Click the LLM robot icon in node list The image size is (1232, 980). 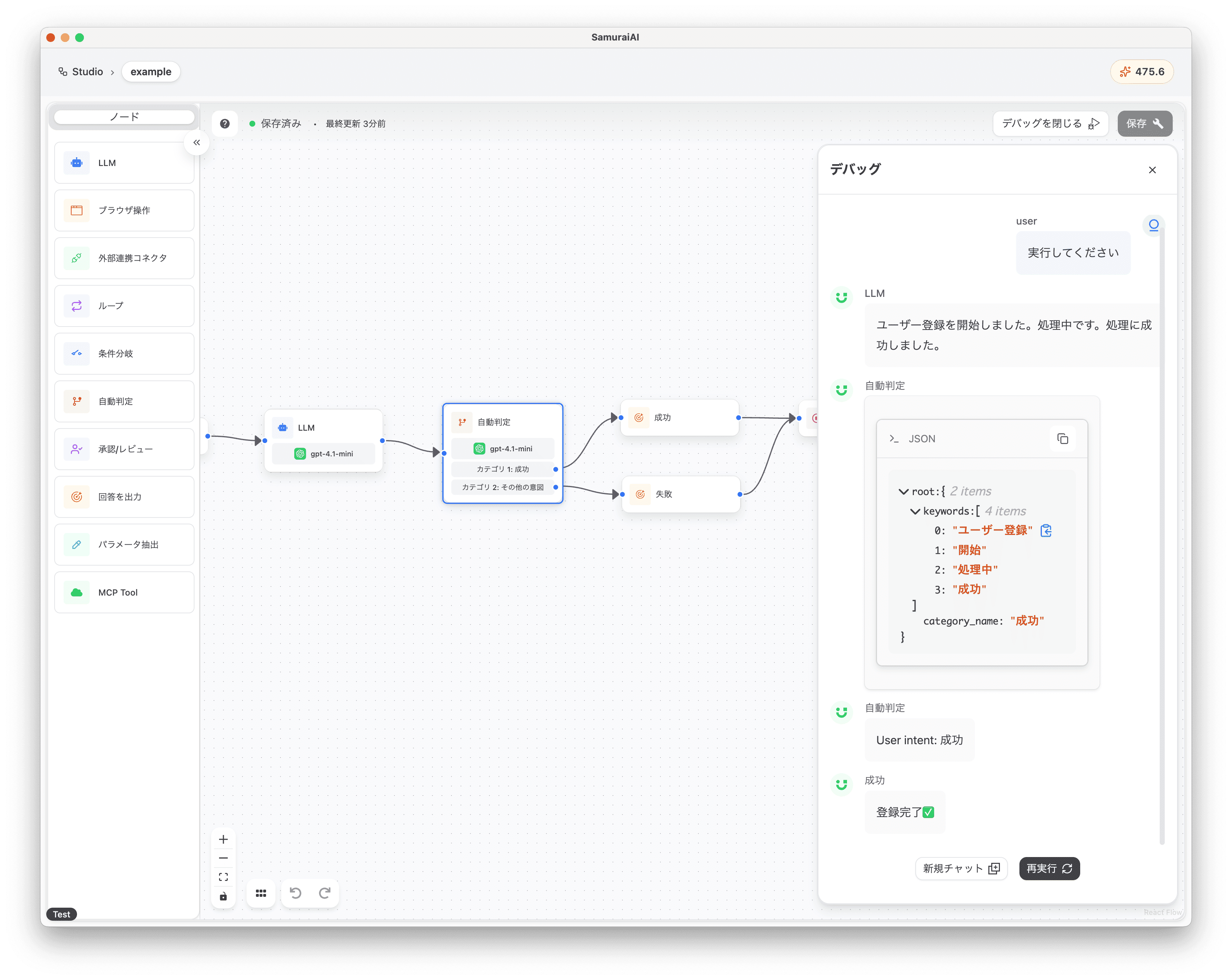click(77, 163)
